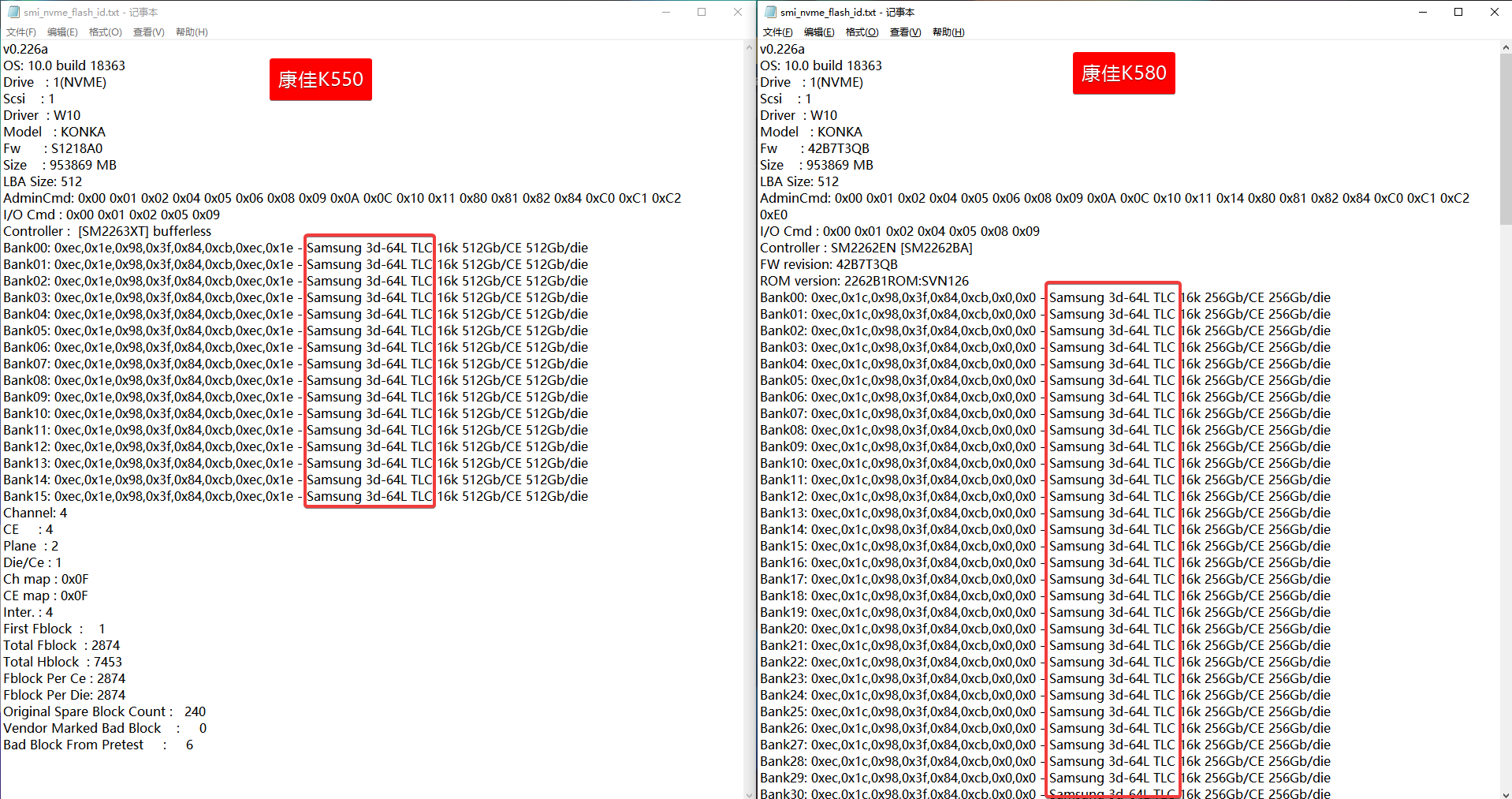Click 'ROM version: 2262B1ROM:SVN126' line
Viewport: 1512px width, 799px height.
coord(864,281)
